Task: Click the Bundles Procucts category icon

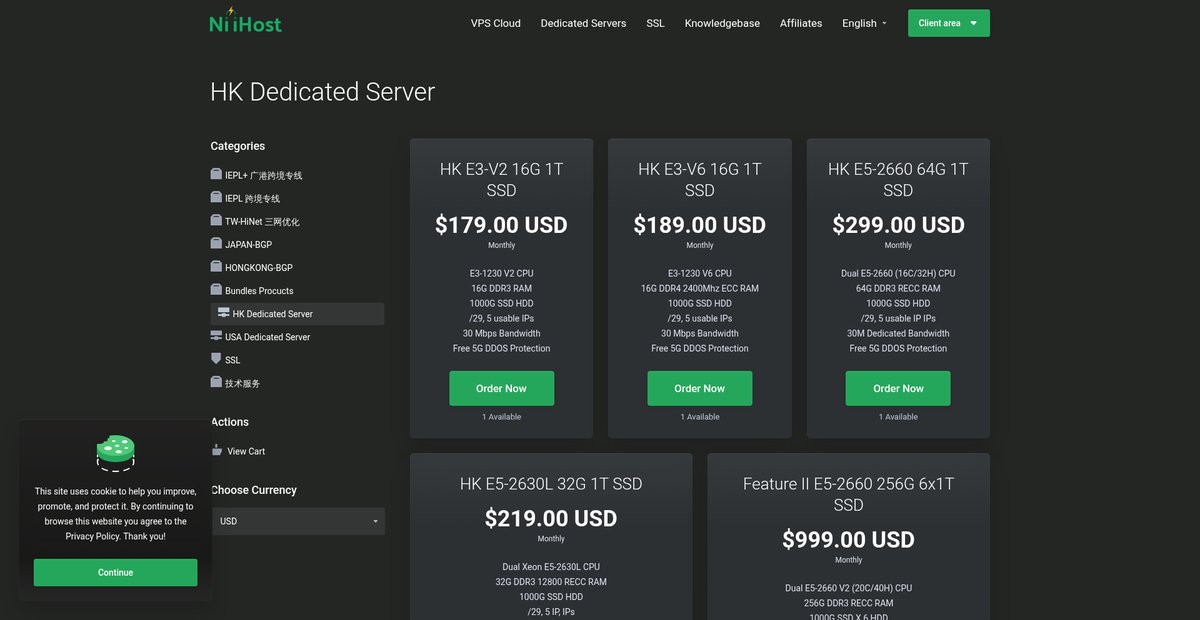Action: click(216, 289)
